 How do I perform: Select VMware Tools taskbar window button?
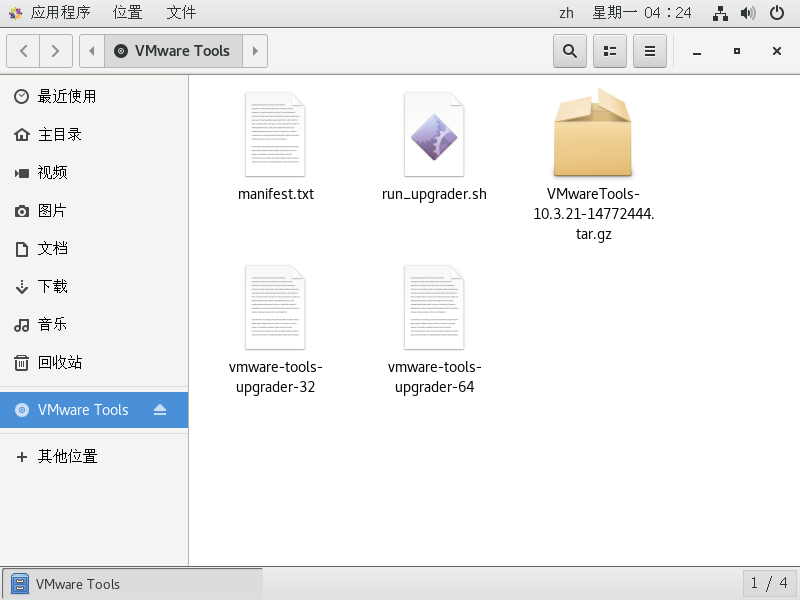coord(132,584)
